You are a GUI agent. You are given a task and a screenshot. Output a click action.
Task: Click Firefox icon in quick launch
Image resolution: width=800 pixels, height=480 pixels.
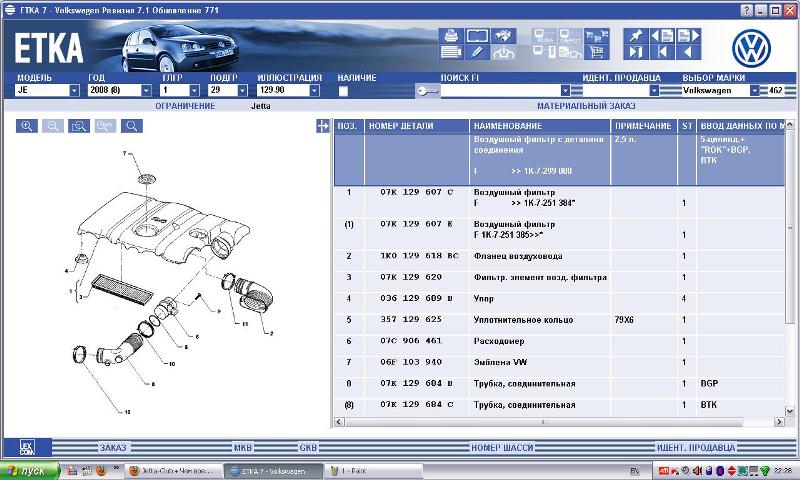pyautogui.click(x=102, y=471)
